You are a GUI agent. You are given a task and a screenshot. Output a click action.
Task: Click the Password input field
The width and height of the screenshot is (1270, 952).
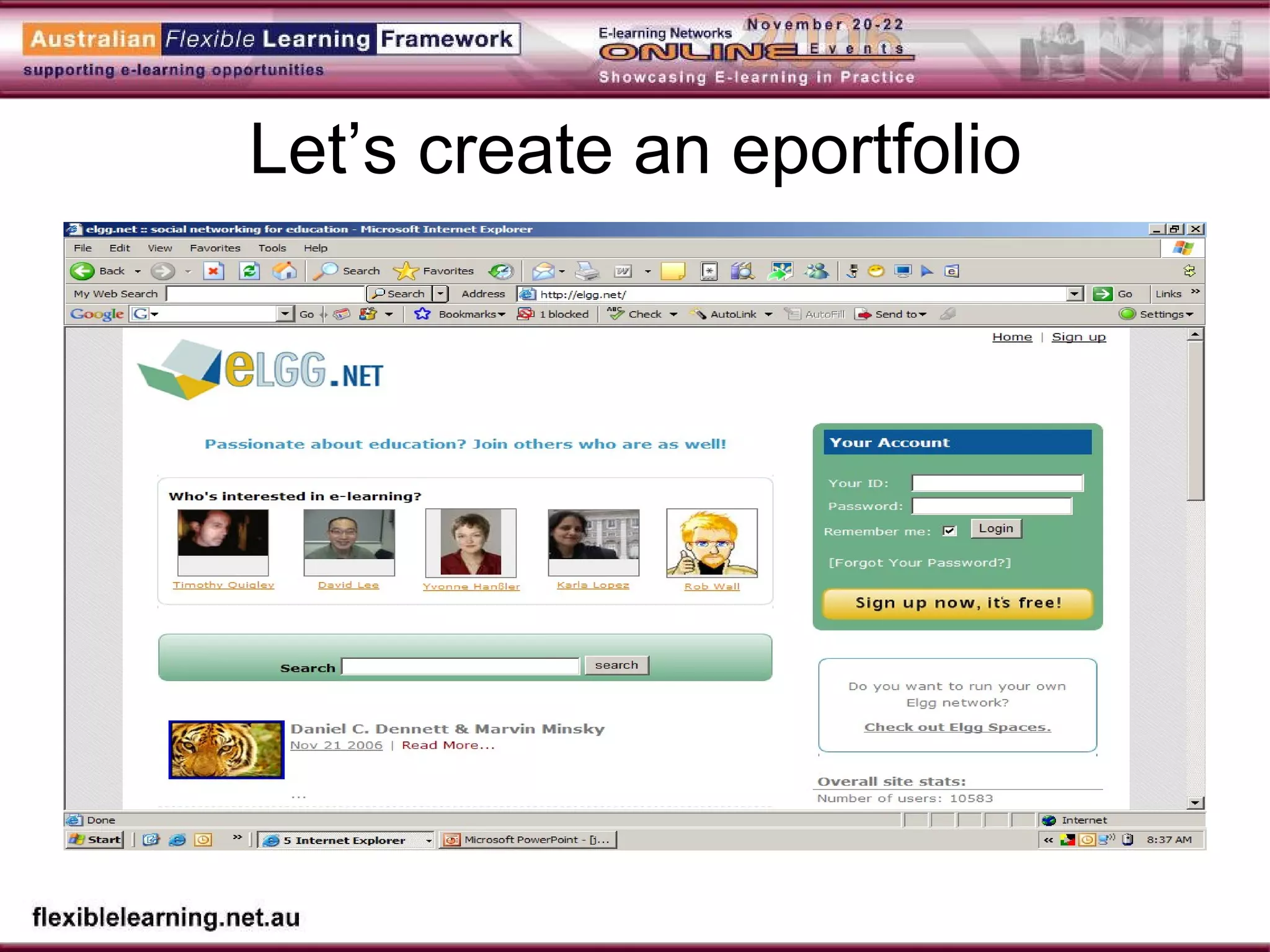click(992, 506)
